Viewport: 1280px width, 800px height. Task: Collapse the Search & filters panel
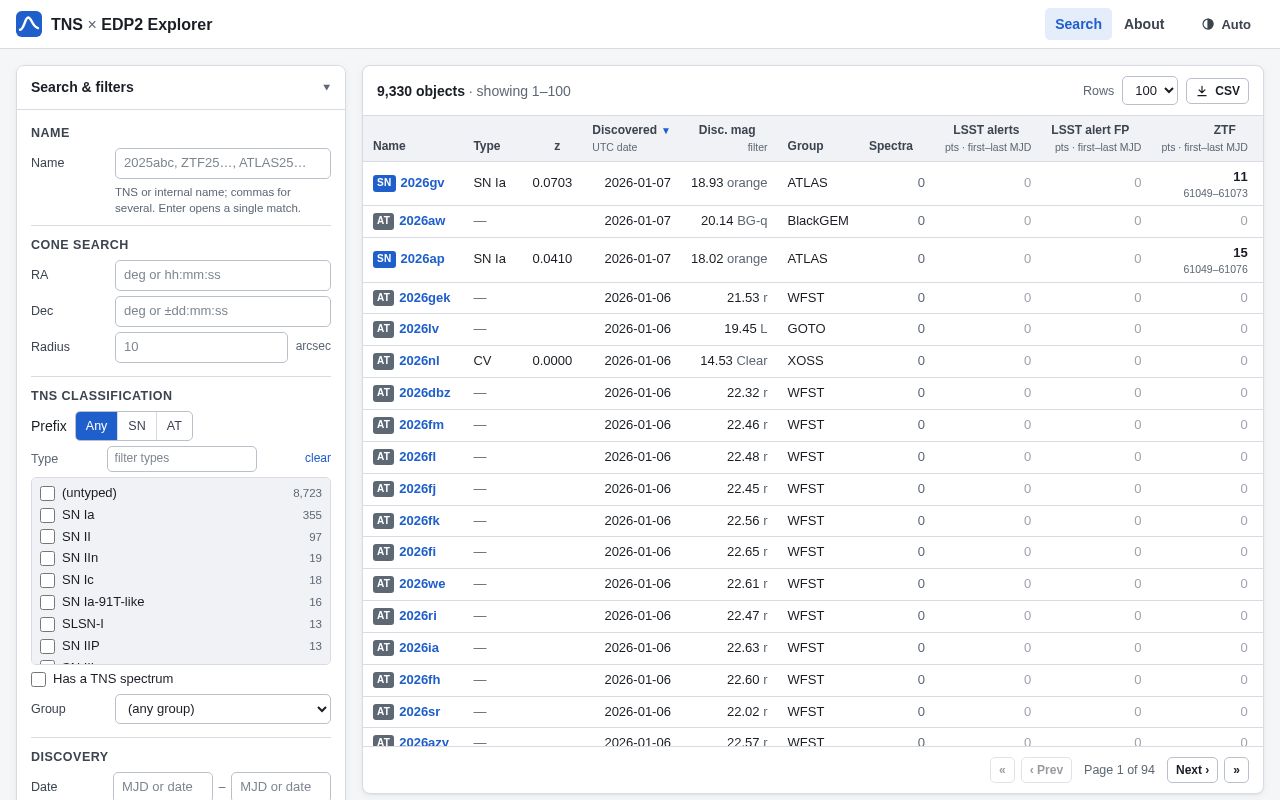click(326, 87)
